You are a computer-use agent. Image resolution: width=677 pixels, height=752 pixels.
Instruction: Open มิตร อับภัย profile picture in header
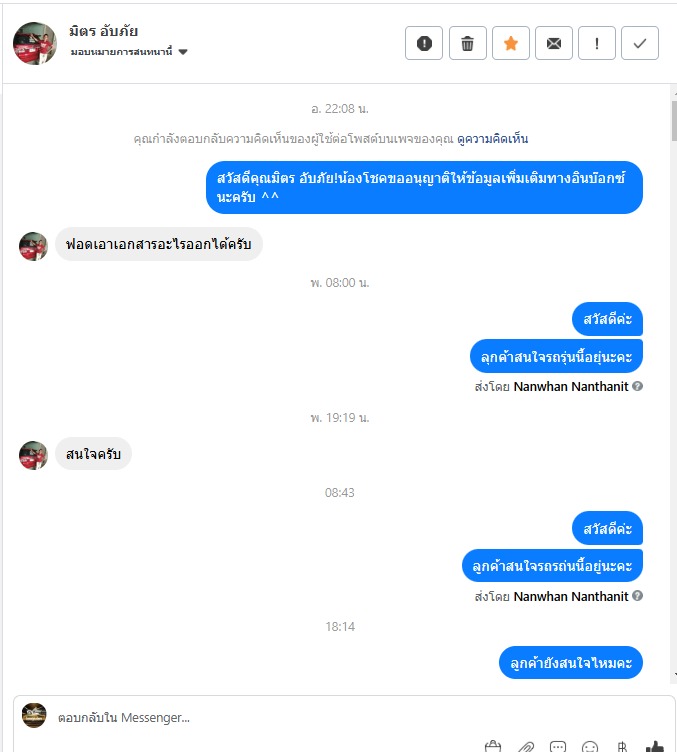pos(35,43)
